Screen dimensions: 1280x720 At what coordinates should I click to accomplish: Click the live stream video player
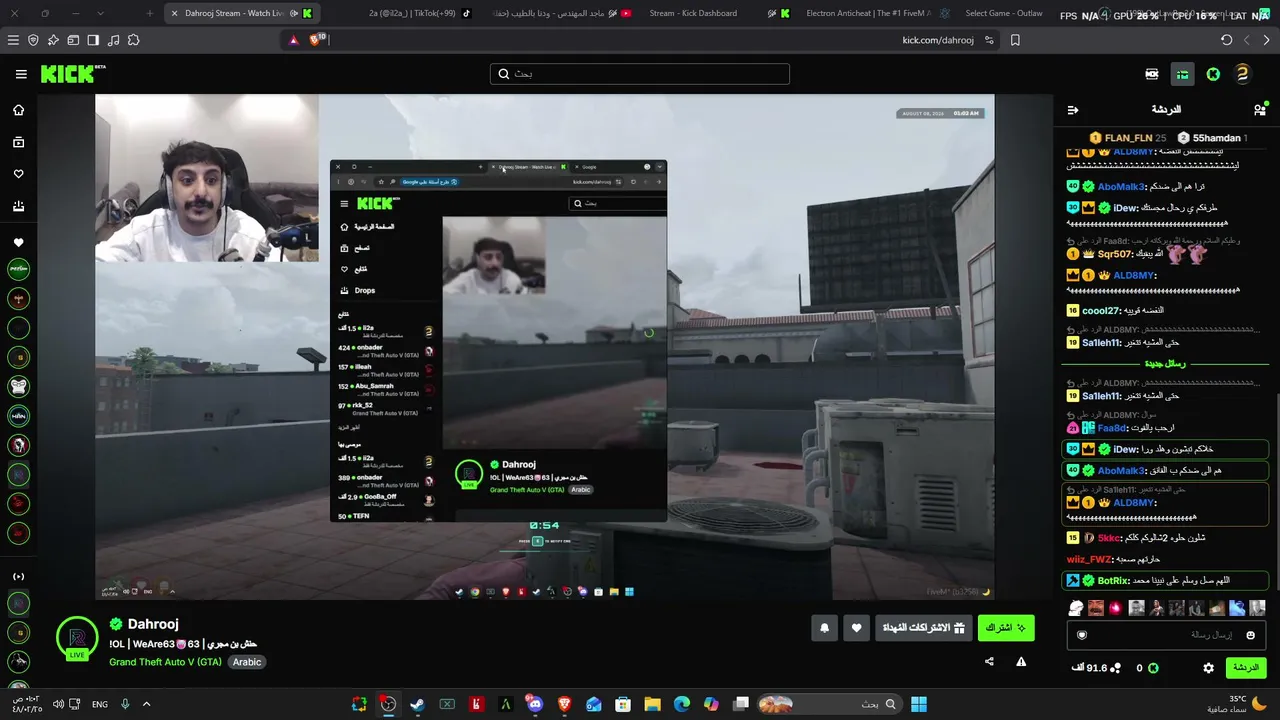pos(545,347)
